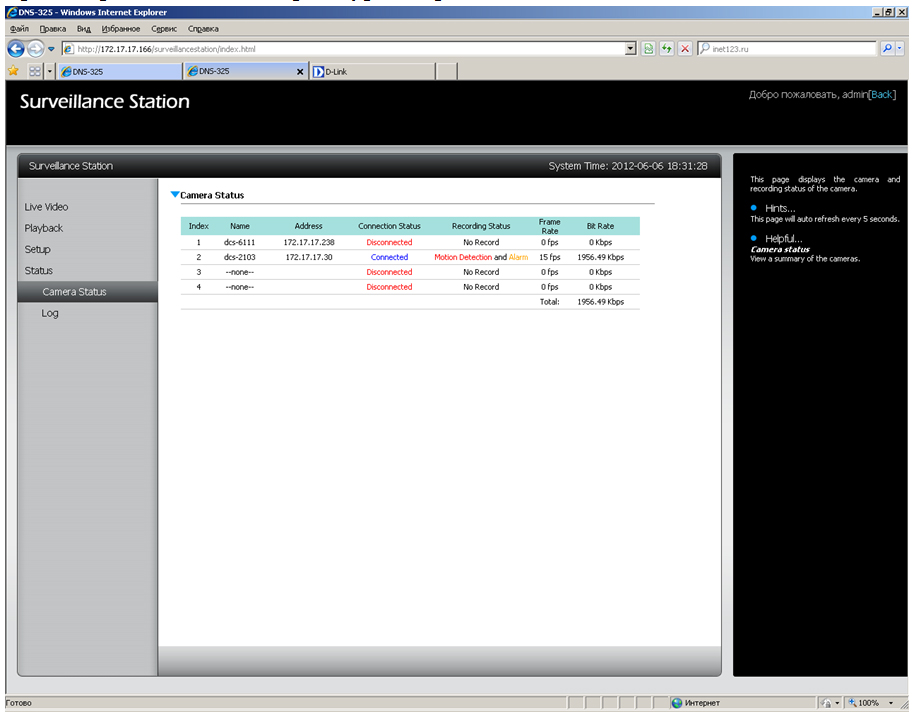Click the browser Back arrow button
The image size is (916, 716).
pyautogui.click(x=16, y=49)
